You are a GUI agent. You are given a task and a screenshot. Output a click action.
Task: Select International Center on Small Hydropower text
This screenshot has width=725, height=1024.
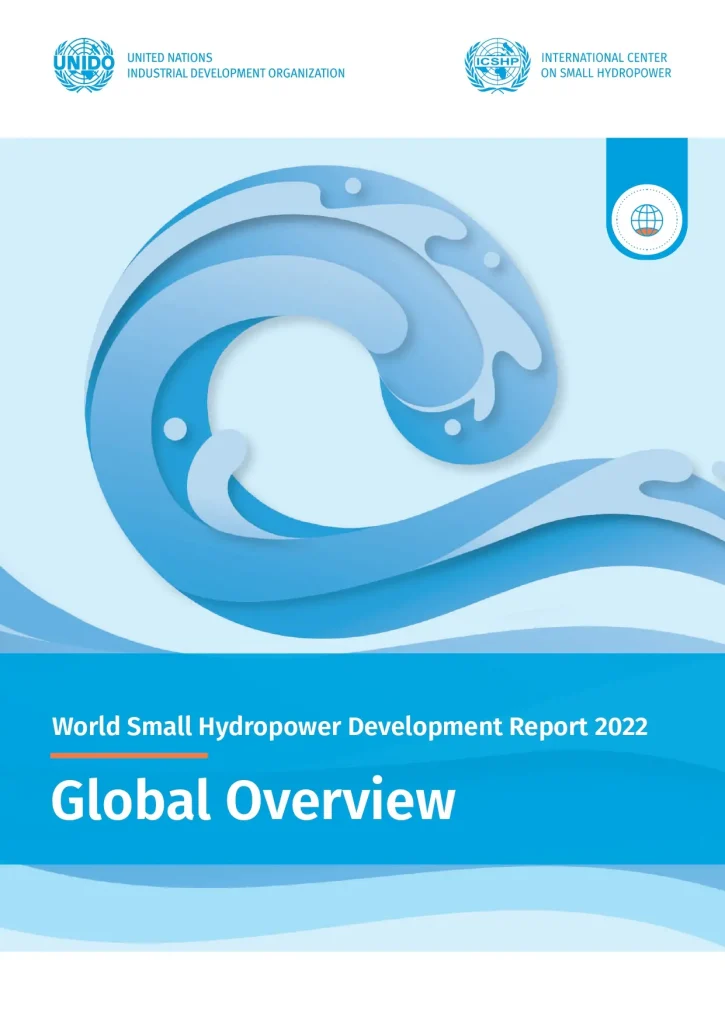605,66
